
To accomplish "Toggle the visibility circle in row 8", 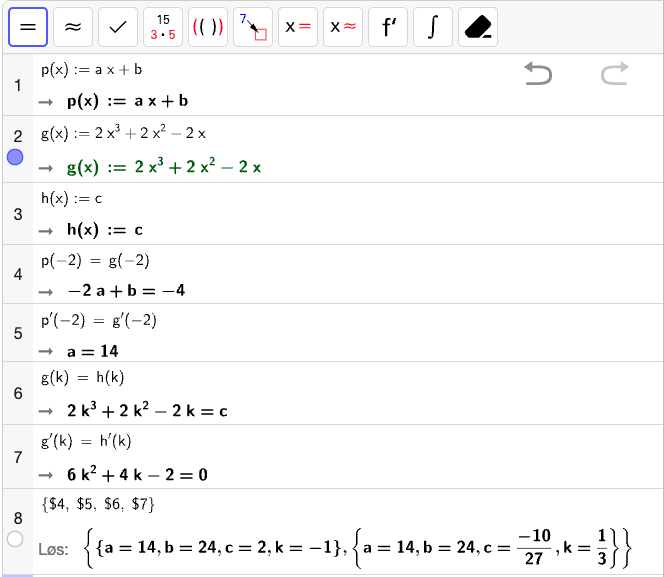I will 15,539.
